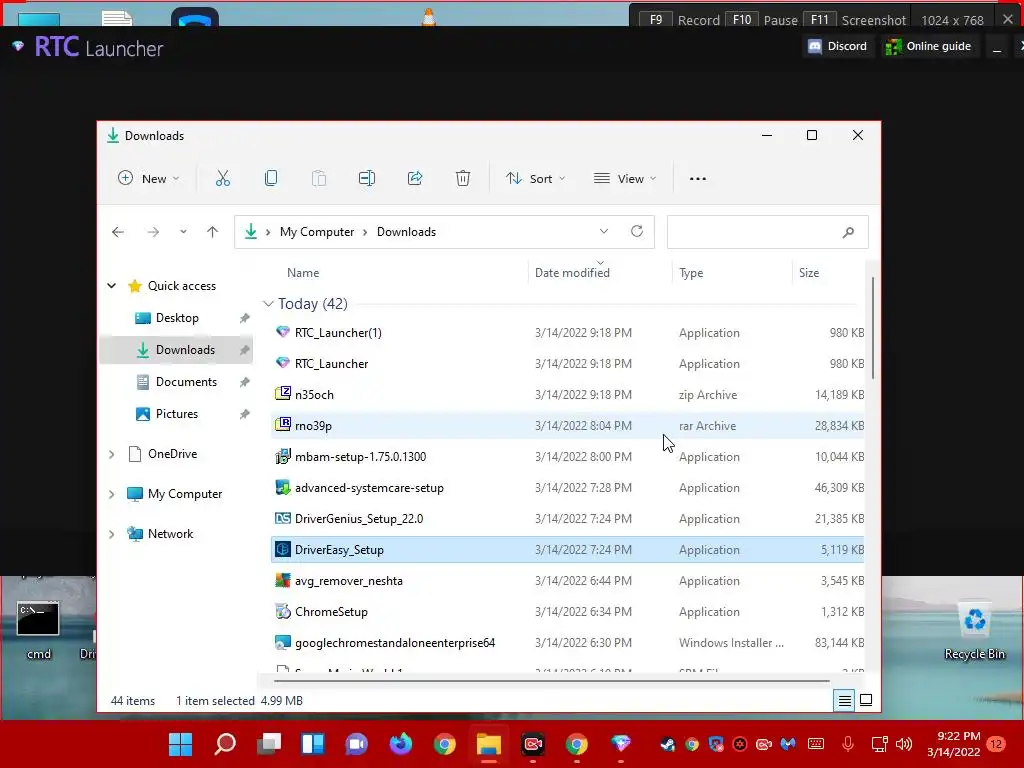Click the Share icon in toolbar
The image size is (1024, 768).
tap(415, 178)
